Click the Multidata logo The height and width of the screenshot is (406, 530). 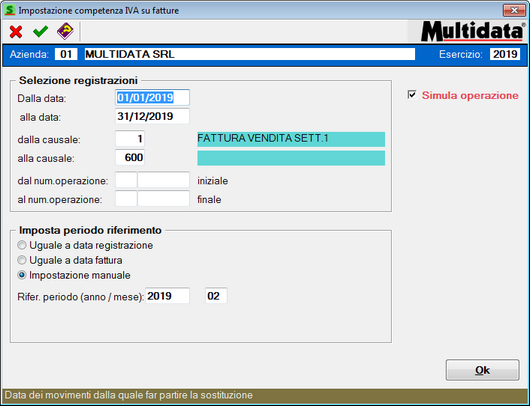(472, 31)
